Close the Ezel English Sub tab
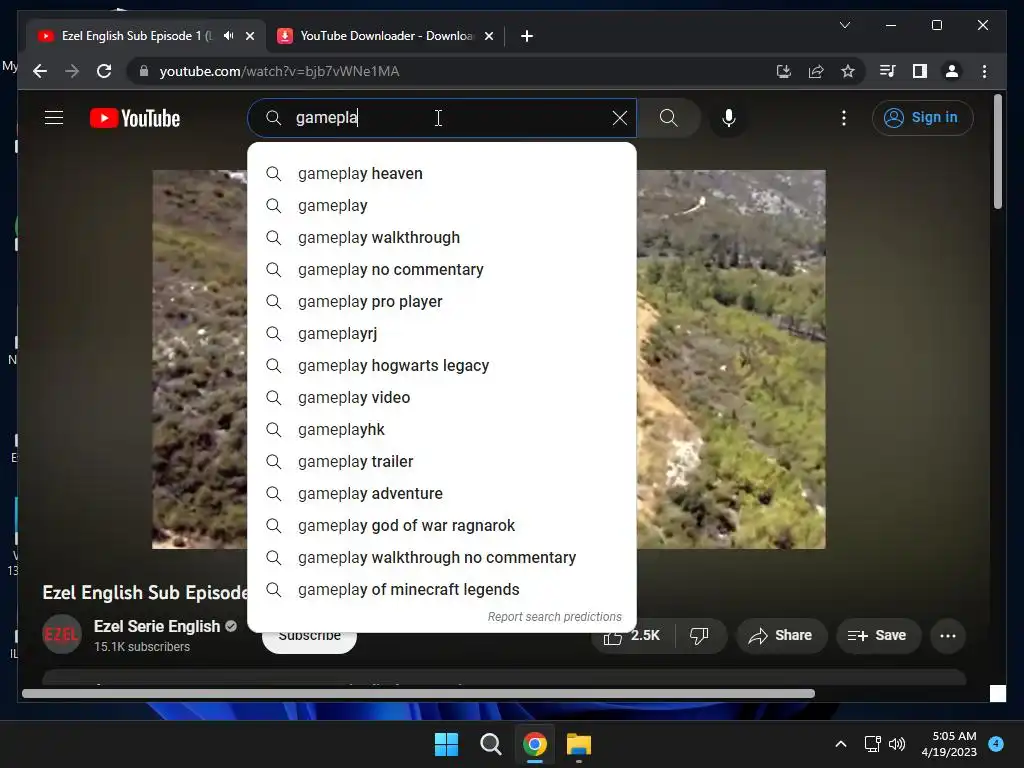1024x768 pixels. coord(249,36)
